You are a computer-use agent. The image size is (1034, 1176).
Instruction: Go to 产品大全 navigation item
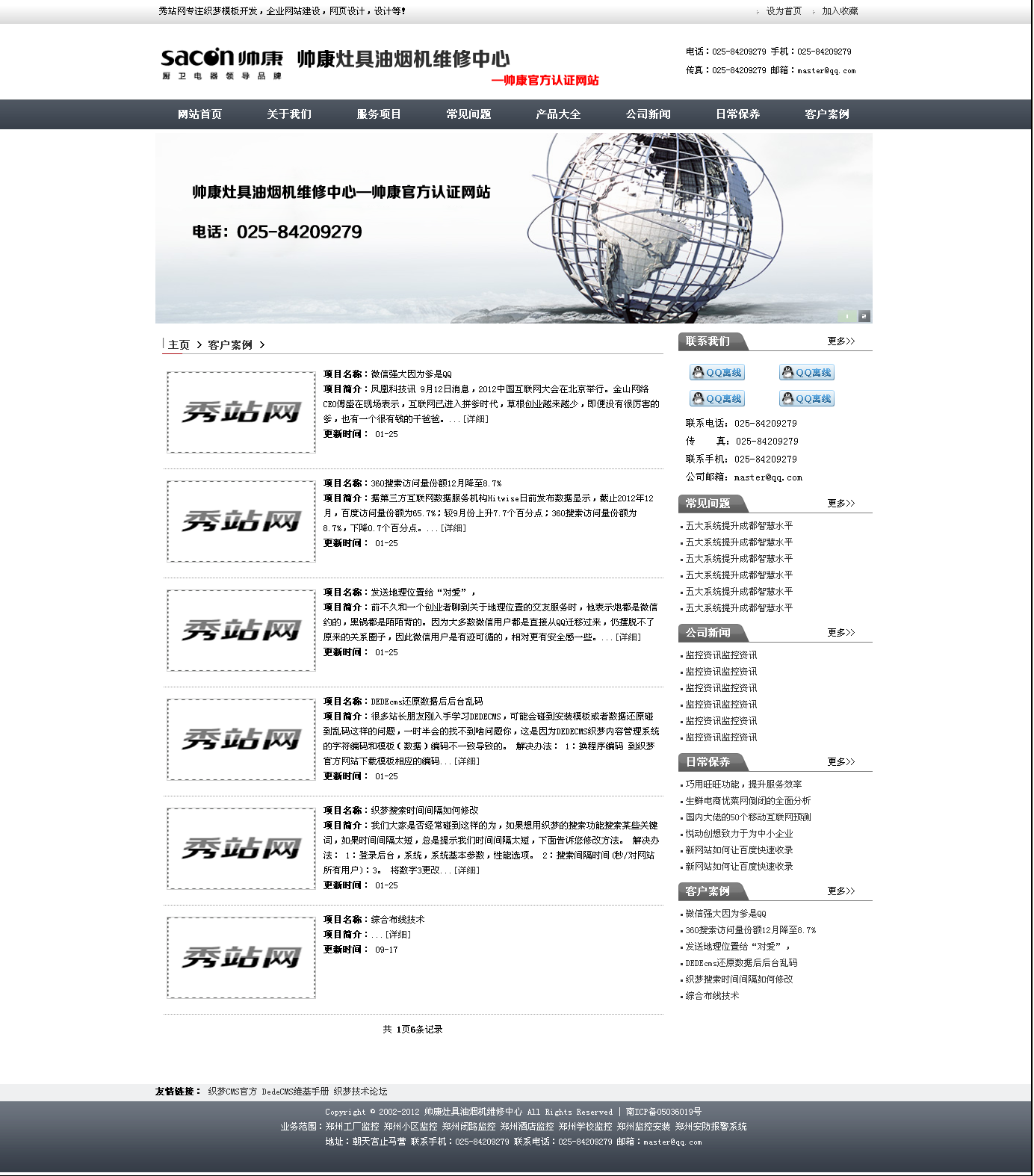(x=558, y=114)
